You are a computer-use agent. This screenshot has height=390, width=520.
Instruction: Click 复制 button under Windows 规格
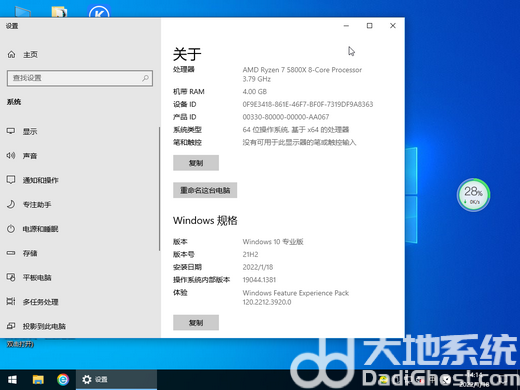click(x=196, y=322)
